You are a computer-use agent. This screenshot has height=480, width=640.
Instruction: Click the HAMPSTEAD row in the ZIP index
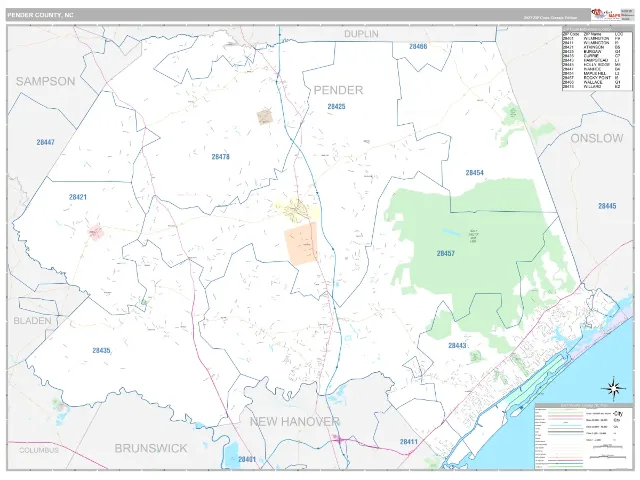pyautogui.click(x=593, y=60)
